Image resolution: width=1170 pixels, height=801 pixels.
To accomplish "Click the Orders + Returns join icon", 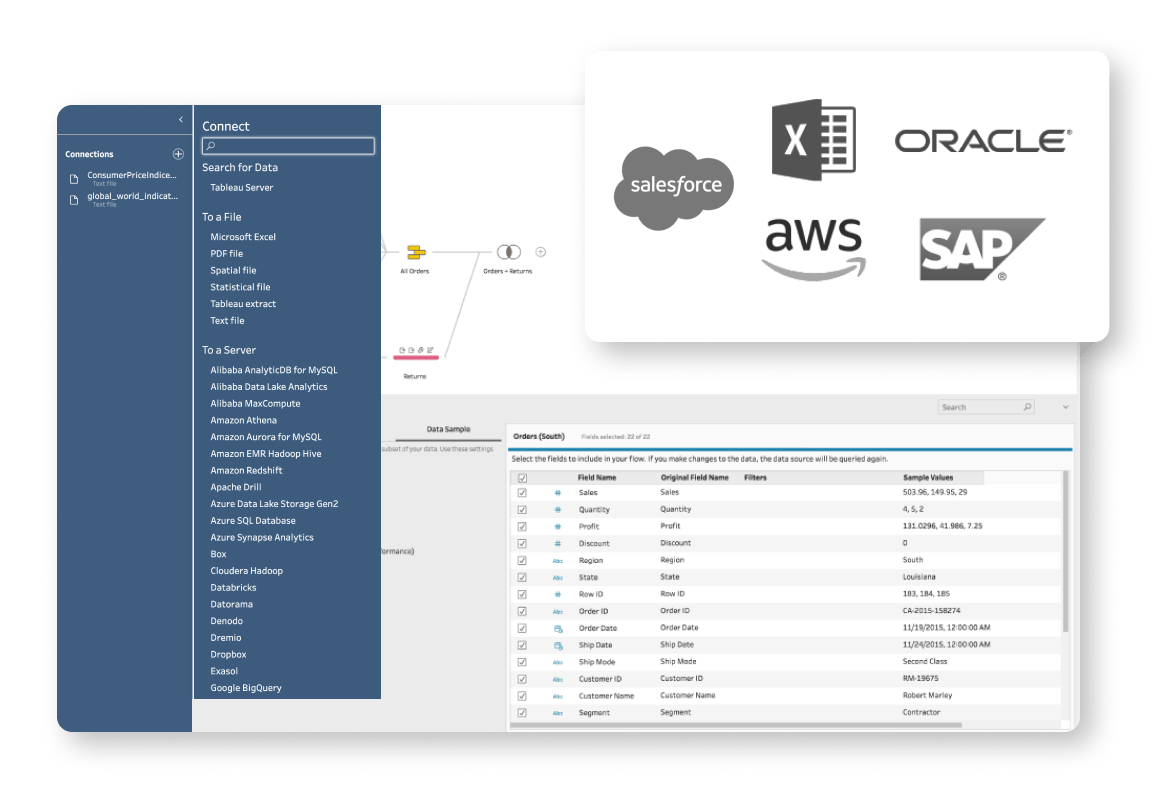I will click(x=509, y=252).
